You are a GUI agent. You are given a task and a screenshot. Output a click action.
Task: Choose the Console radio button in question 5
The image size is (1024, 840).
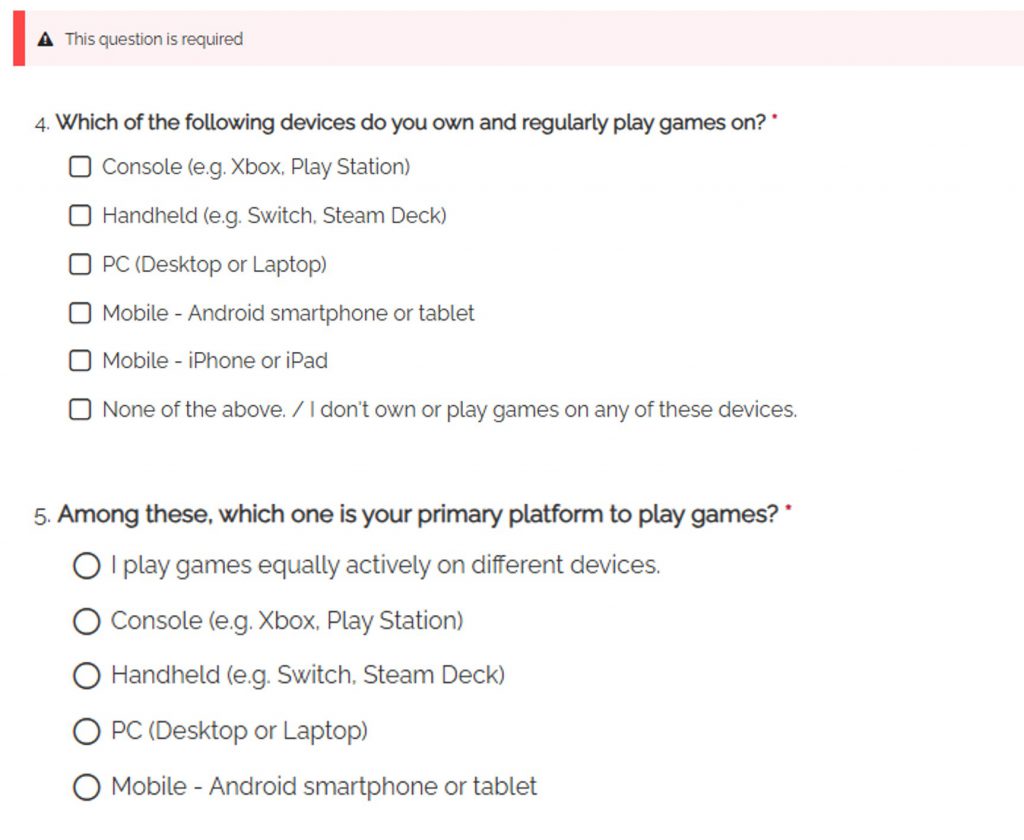point(87,621)
